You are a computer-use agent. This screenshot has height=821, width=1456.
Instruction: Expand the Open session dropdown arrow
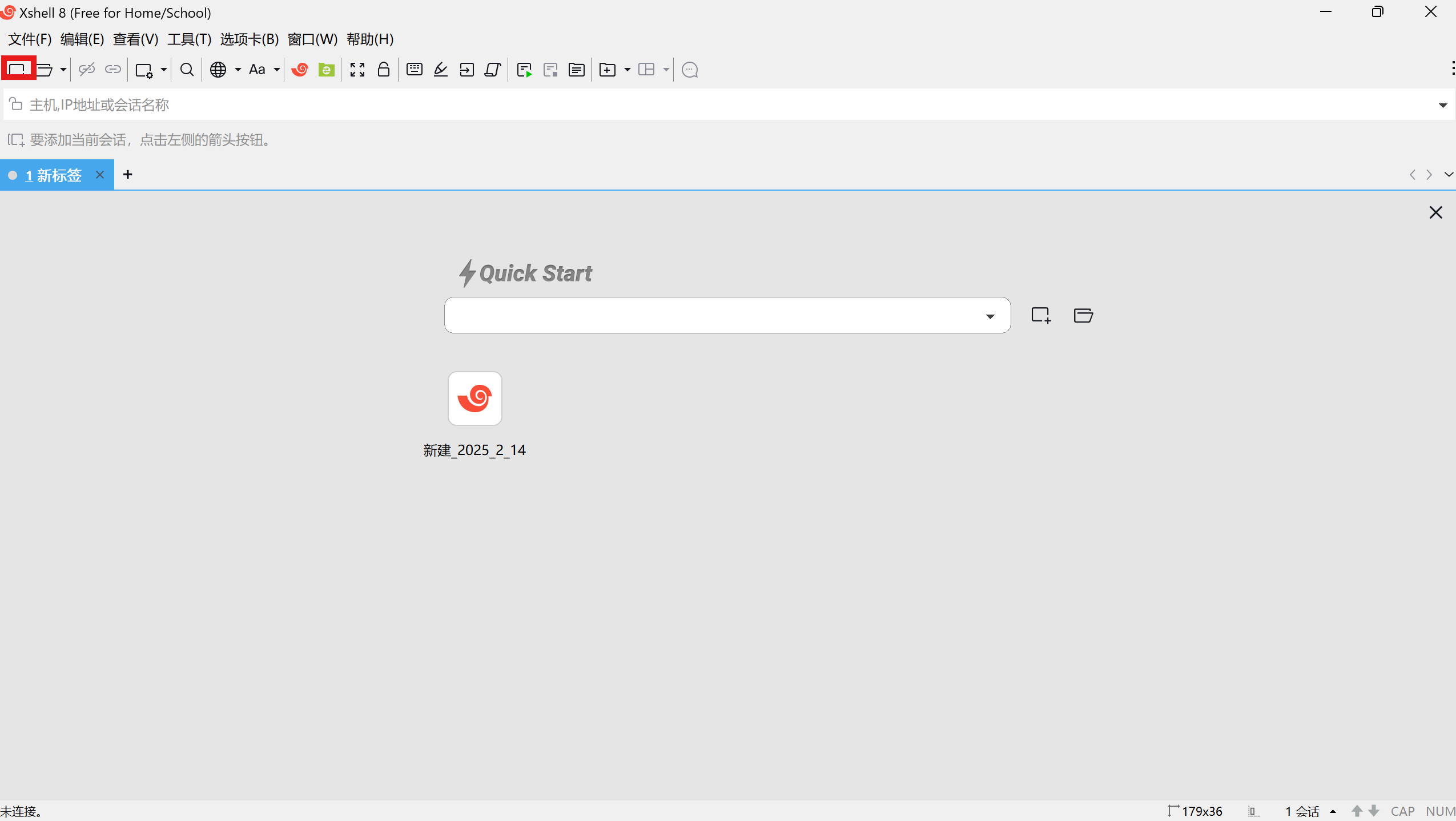click(x=63, y=70)
